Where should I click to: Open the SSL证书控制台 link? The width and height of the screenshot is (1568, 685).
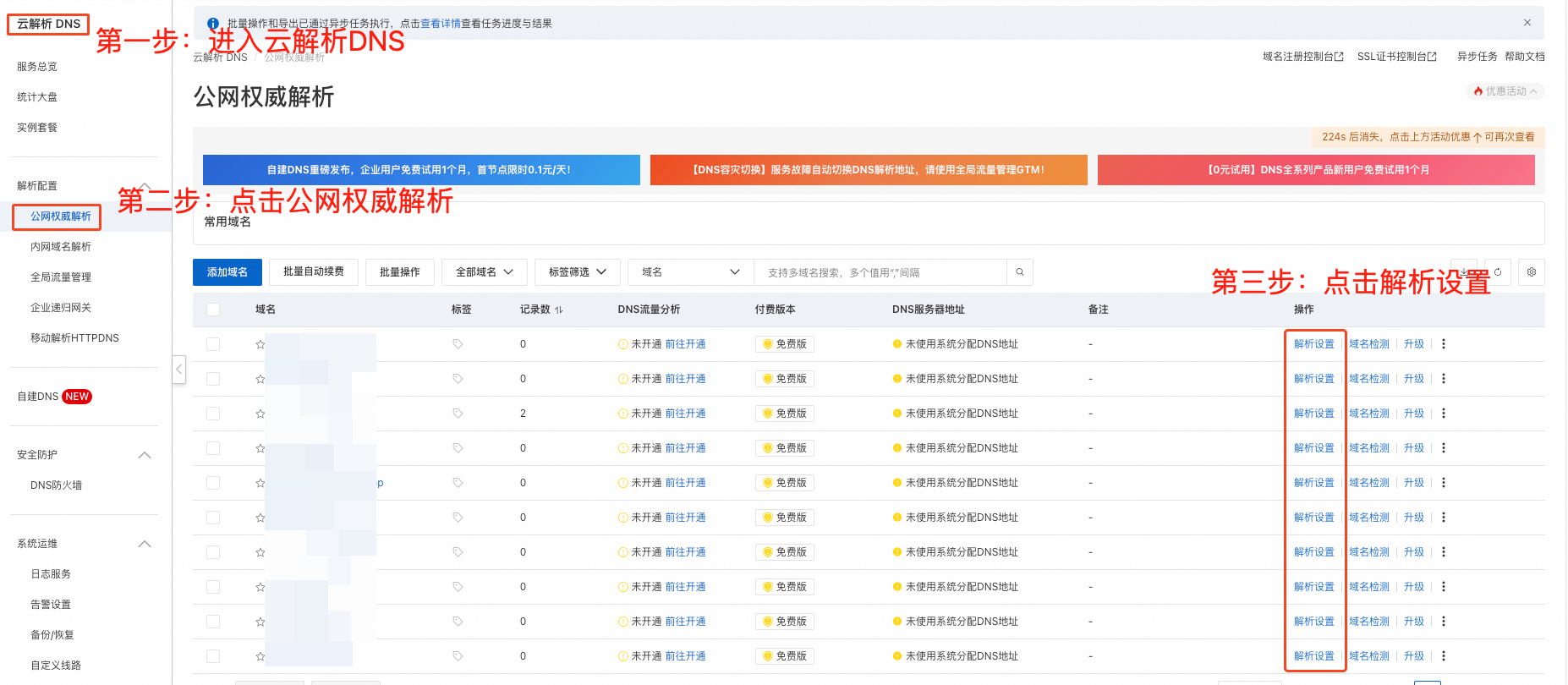click(x=1397, y=57)
